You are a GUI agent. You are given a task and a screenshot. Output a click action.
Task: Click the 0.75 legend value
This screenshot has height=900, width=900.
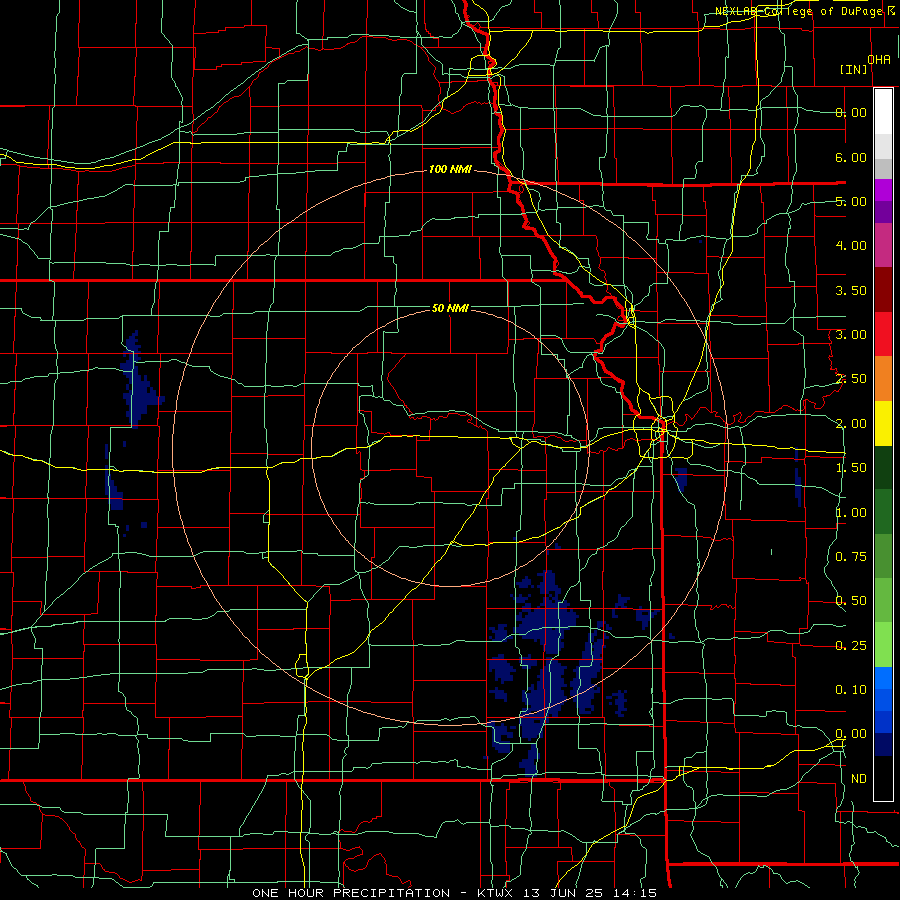tap(851, 557)
